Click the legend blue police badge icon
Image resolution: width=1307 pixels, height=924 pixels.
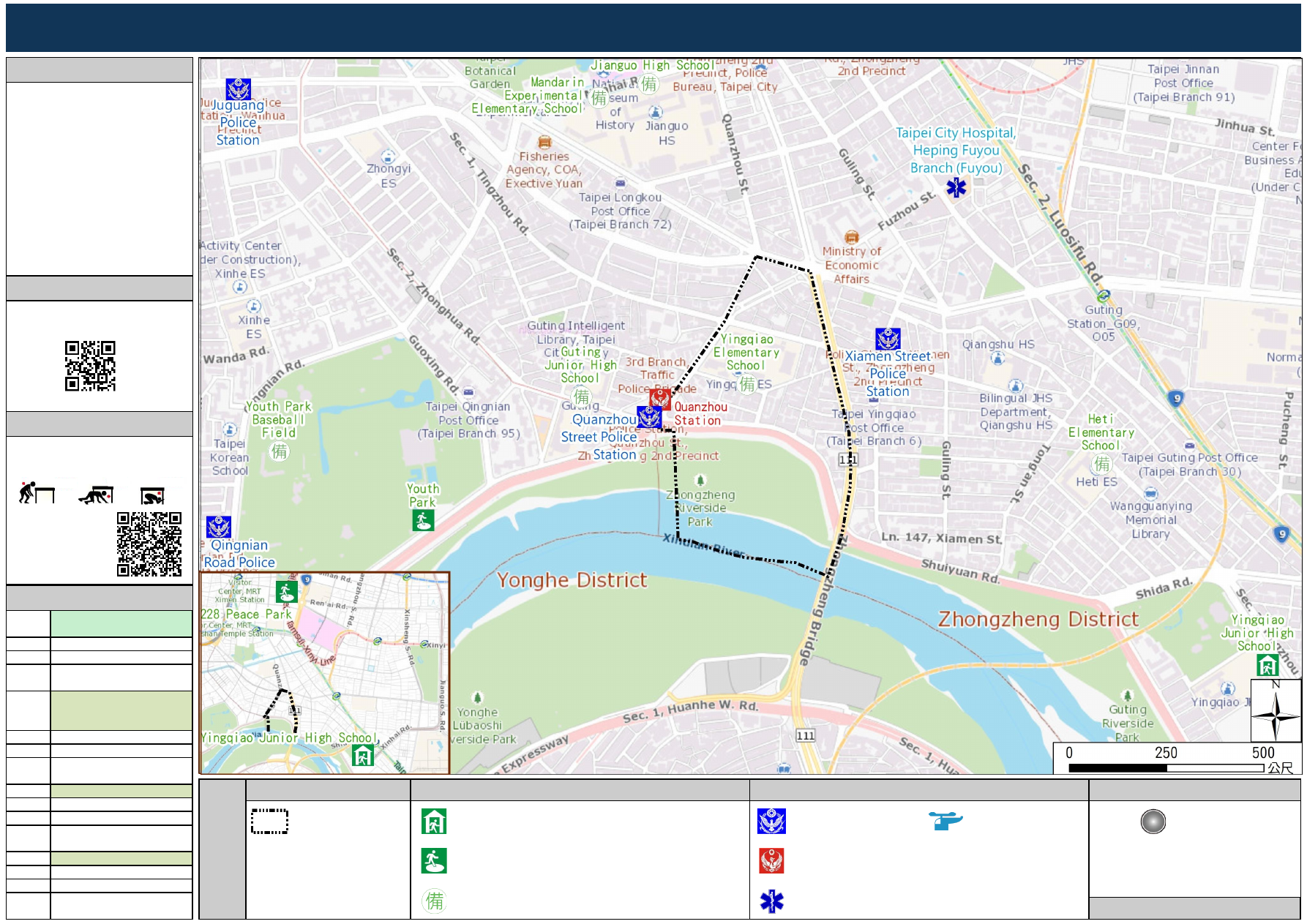click(771, 822)
